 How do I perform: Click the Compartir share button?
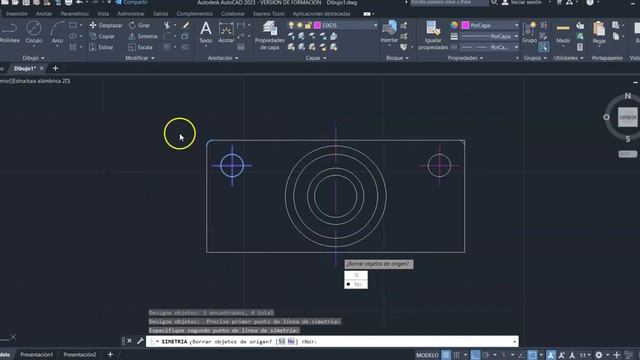[131, 2]
